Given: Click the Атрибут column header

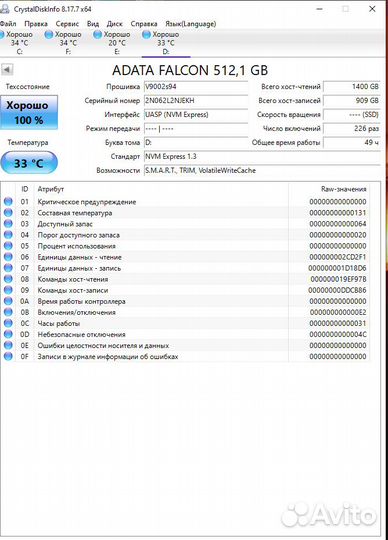Looking at the screenshot, I should (51, 189).
